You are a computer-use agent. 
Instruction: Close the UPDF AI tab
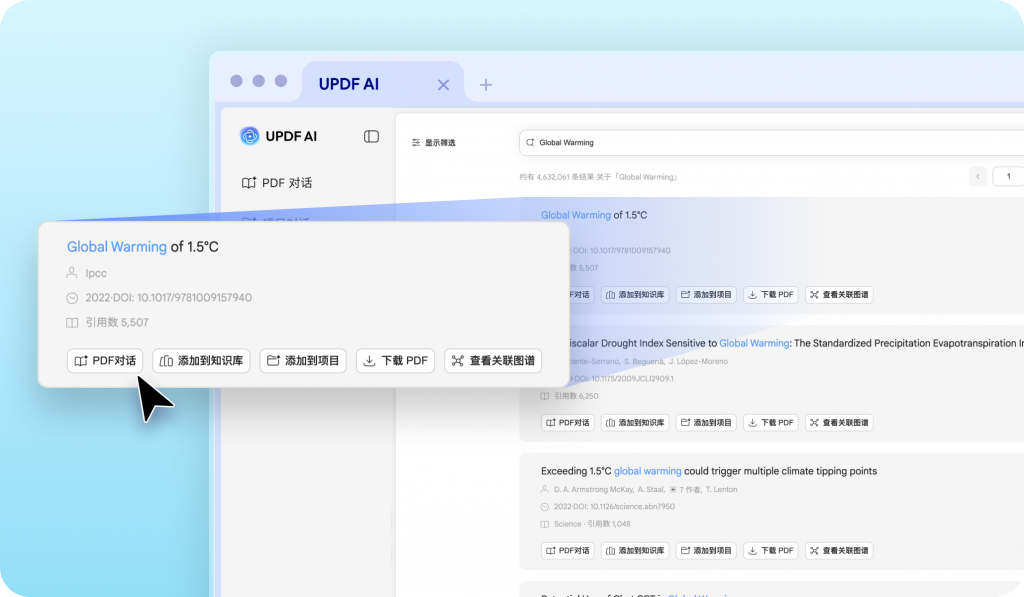(x=443, y=85)
